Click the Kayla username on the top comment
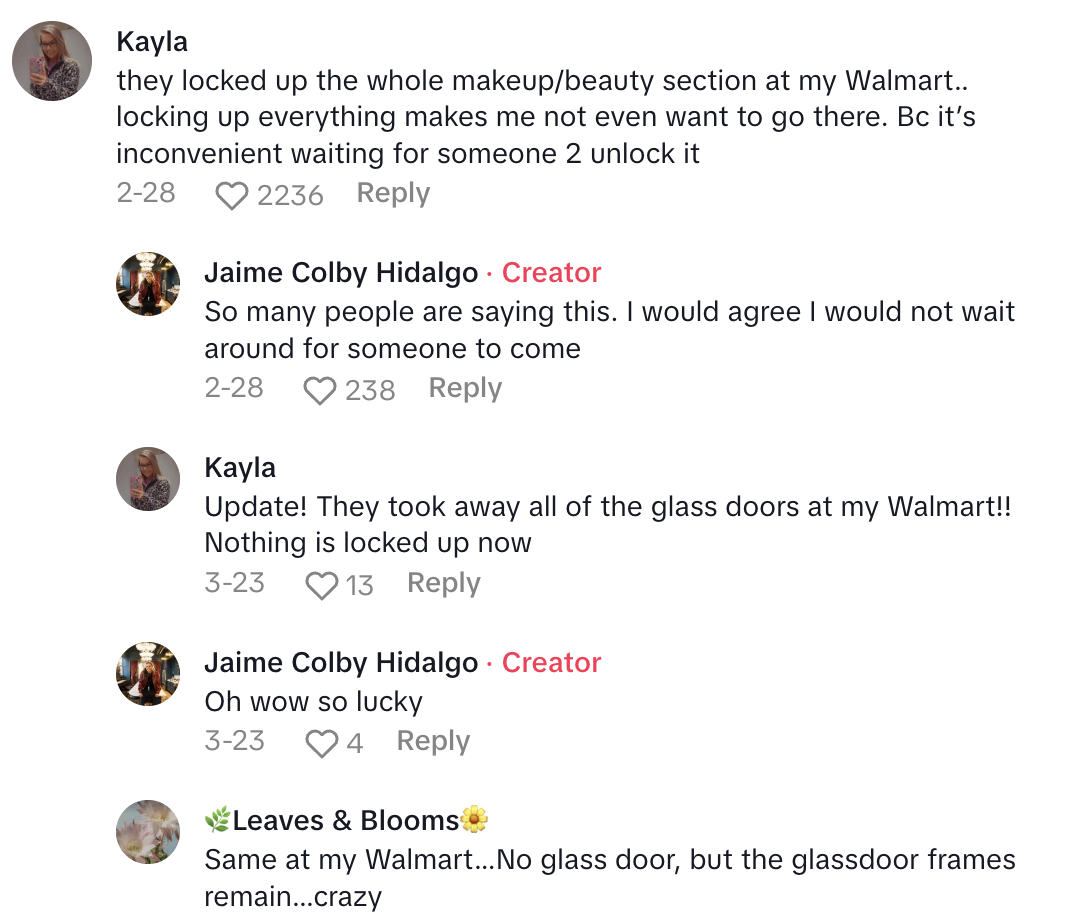1076x920 pixels. [152, 42]
